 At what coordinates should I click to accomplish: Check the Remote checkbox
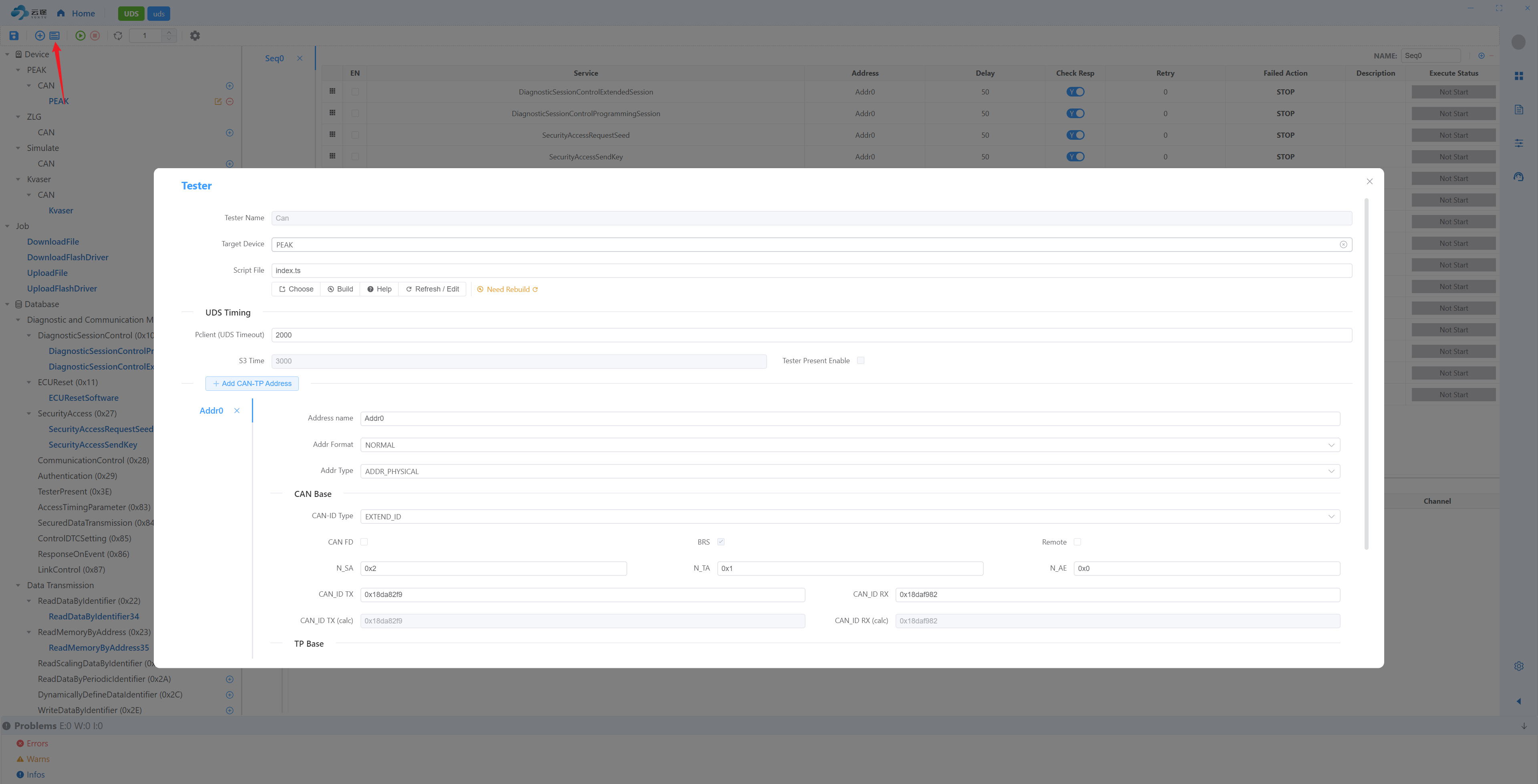pos(1077,542)
